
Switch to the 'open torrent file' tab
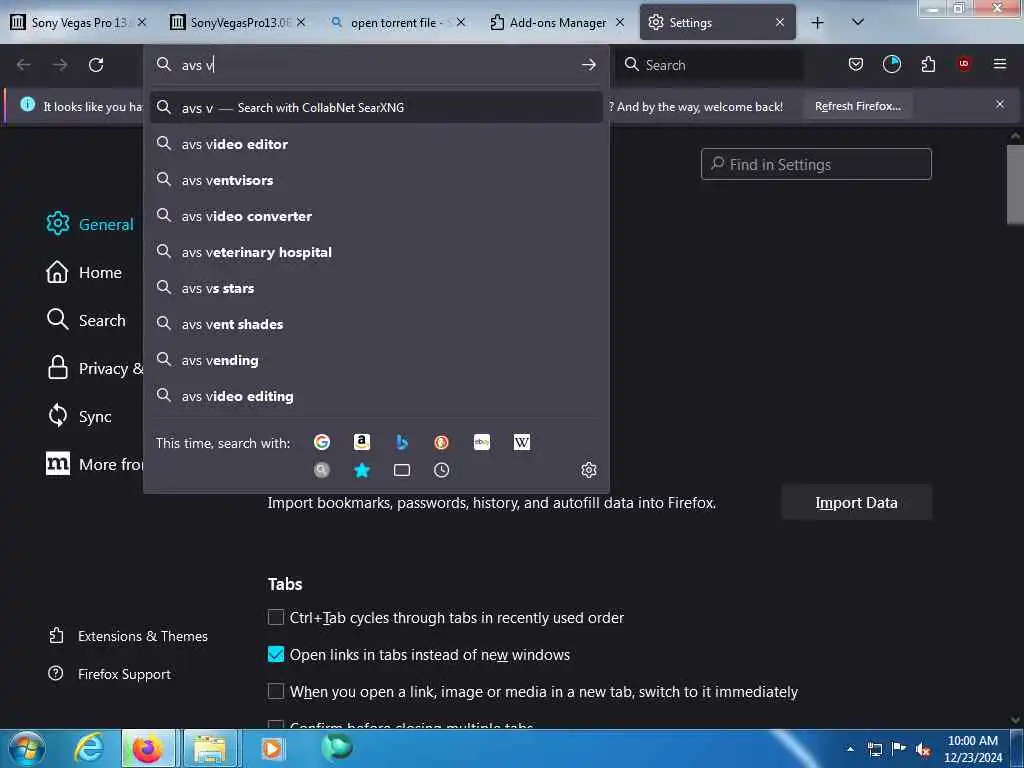coord(396,22)
